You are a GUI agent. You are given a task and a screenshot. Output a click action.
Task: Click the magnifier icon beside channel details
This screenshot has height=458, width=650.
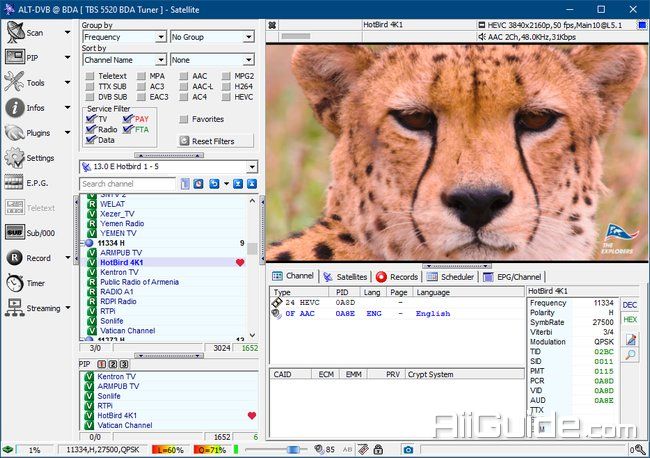pyautogui.click(x=631, y=354)
